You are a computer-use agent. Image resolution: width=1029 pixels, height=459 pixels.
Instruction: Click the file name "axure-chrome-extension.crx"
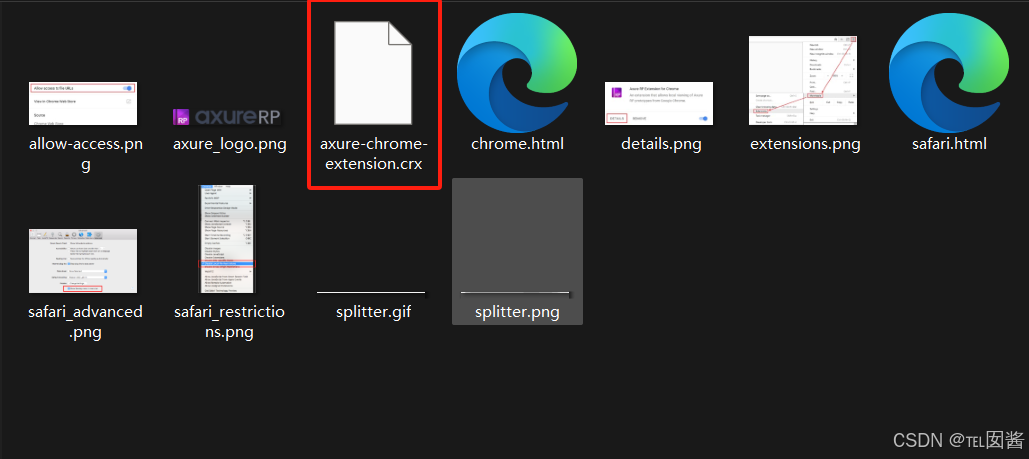[x=374, y=154]
